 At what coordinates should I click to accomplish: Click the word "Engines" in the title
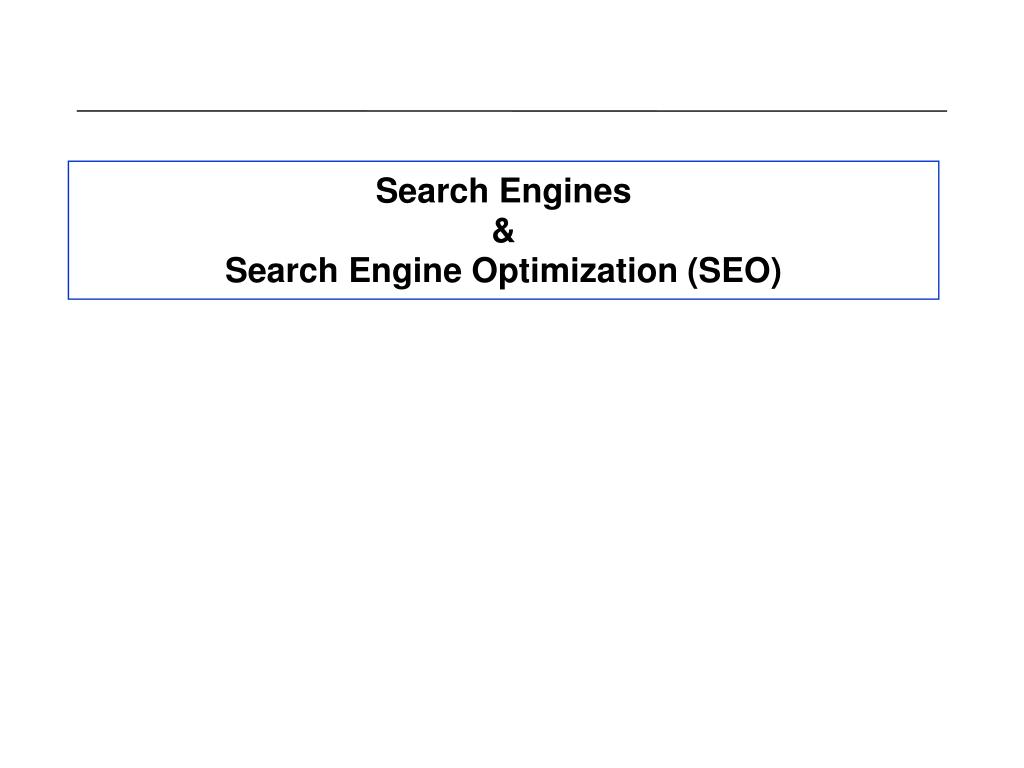[566, 192]
